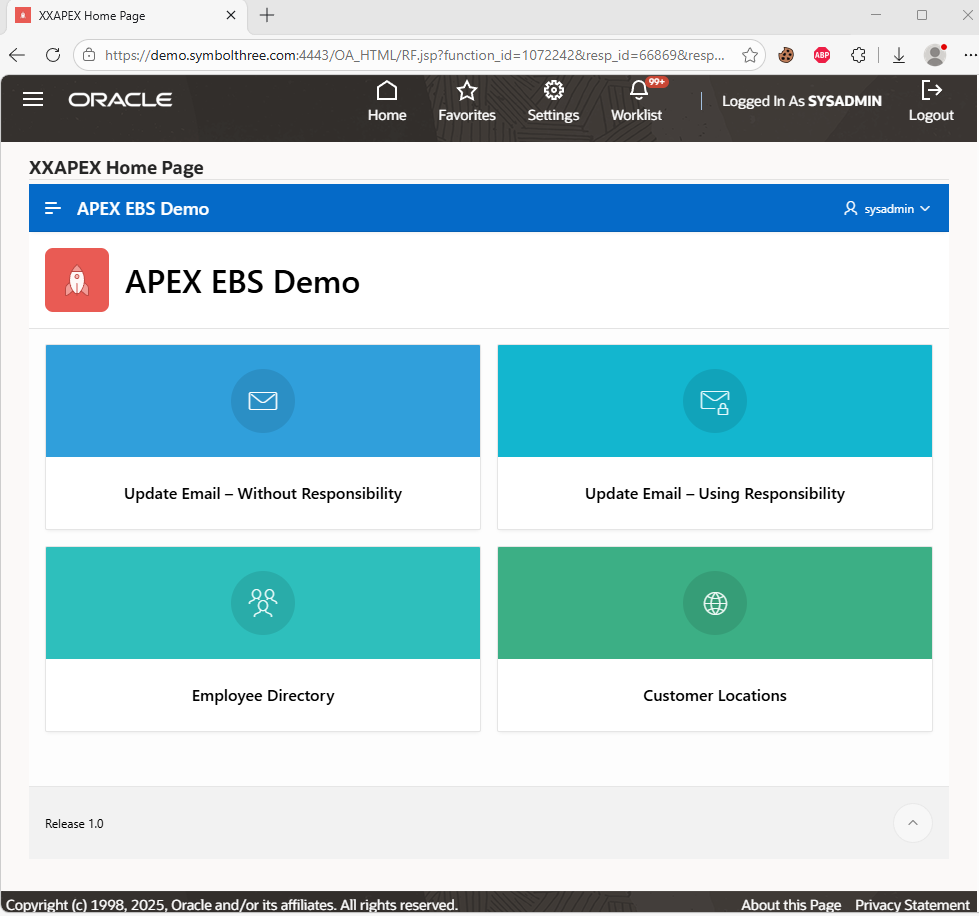Open the browser profile avatar
The height and width of the screenshot is (916, 979).
935,55
